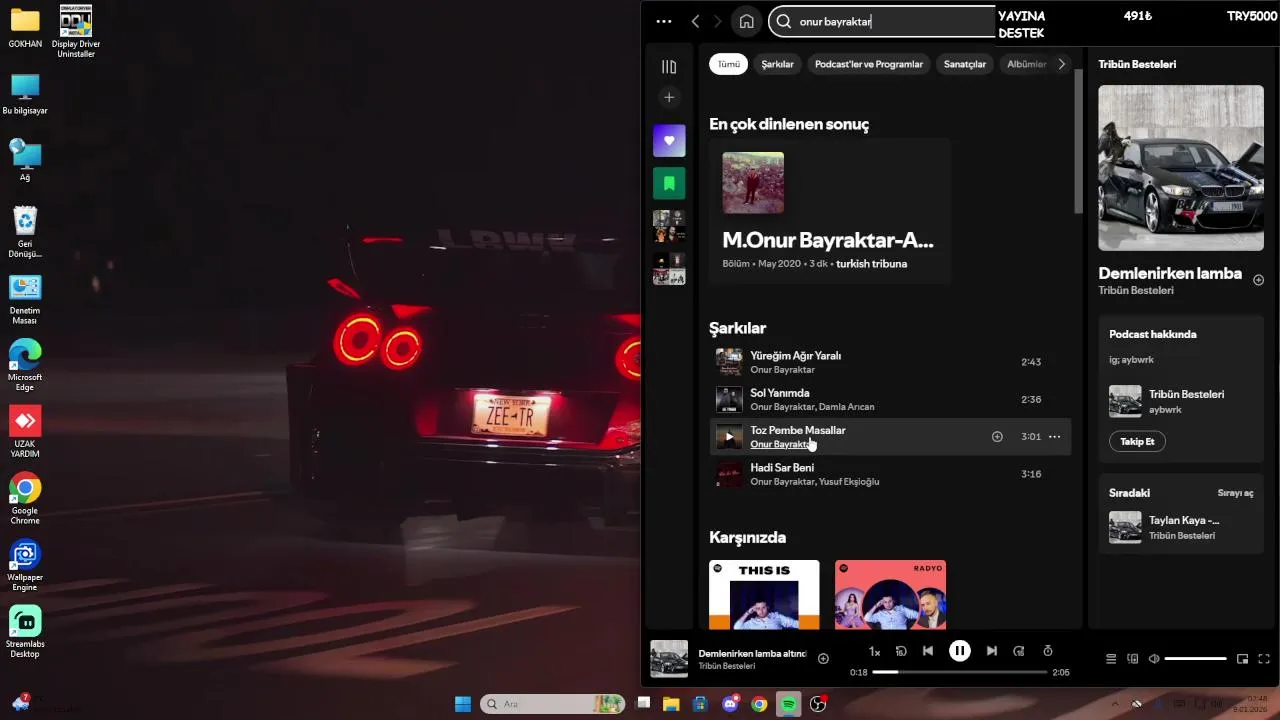Screen dimensions: 1280x720
Task: Open more options for Toz Pembe Masallar
Action: point(1054,437)
